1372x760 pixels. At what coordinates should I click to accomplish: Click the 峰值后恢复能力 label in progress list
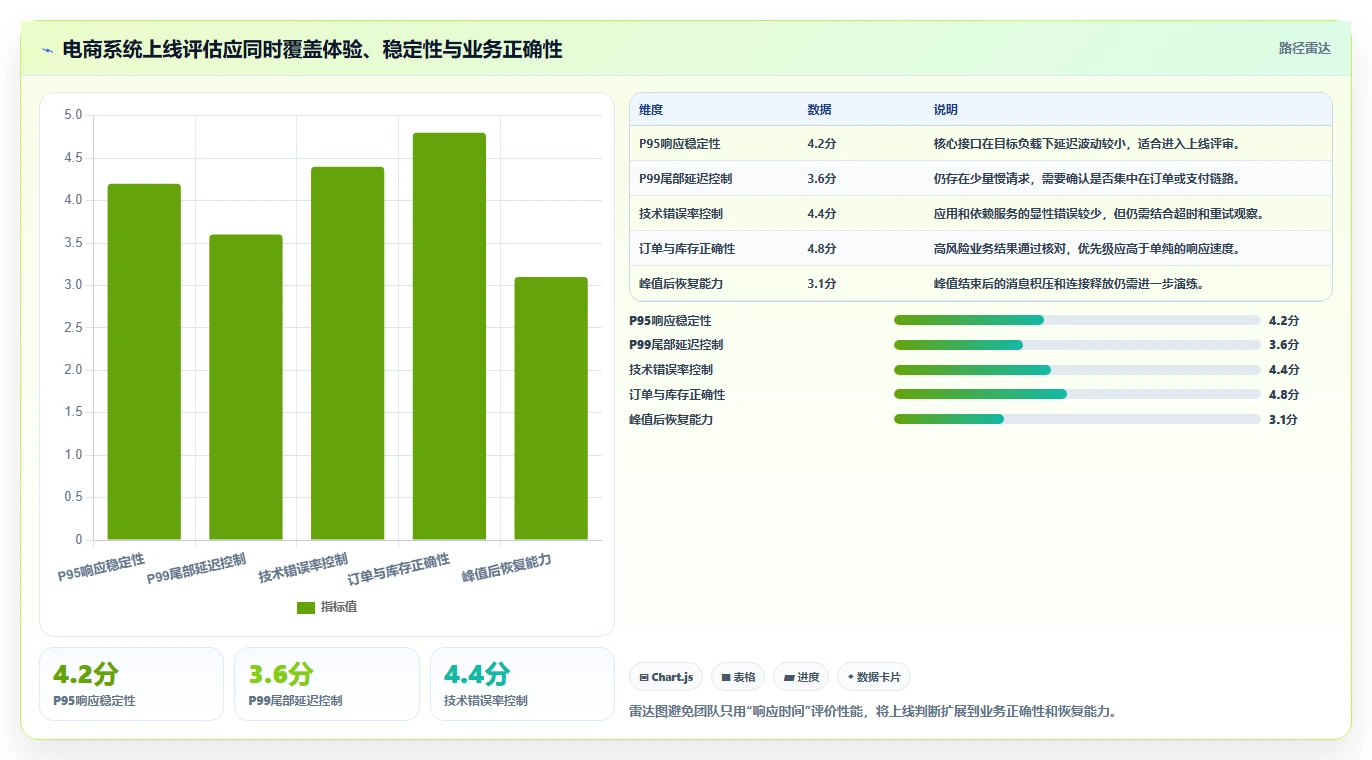tap(671, 420)
